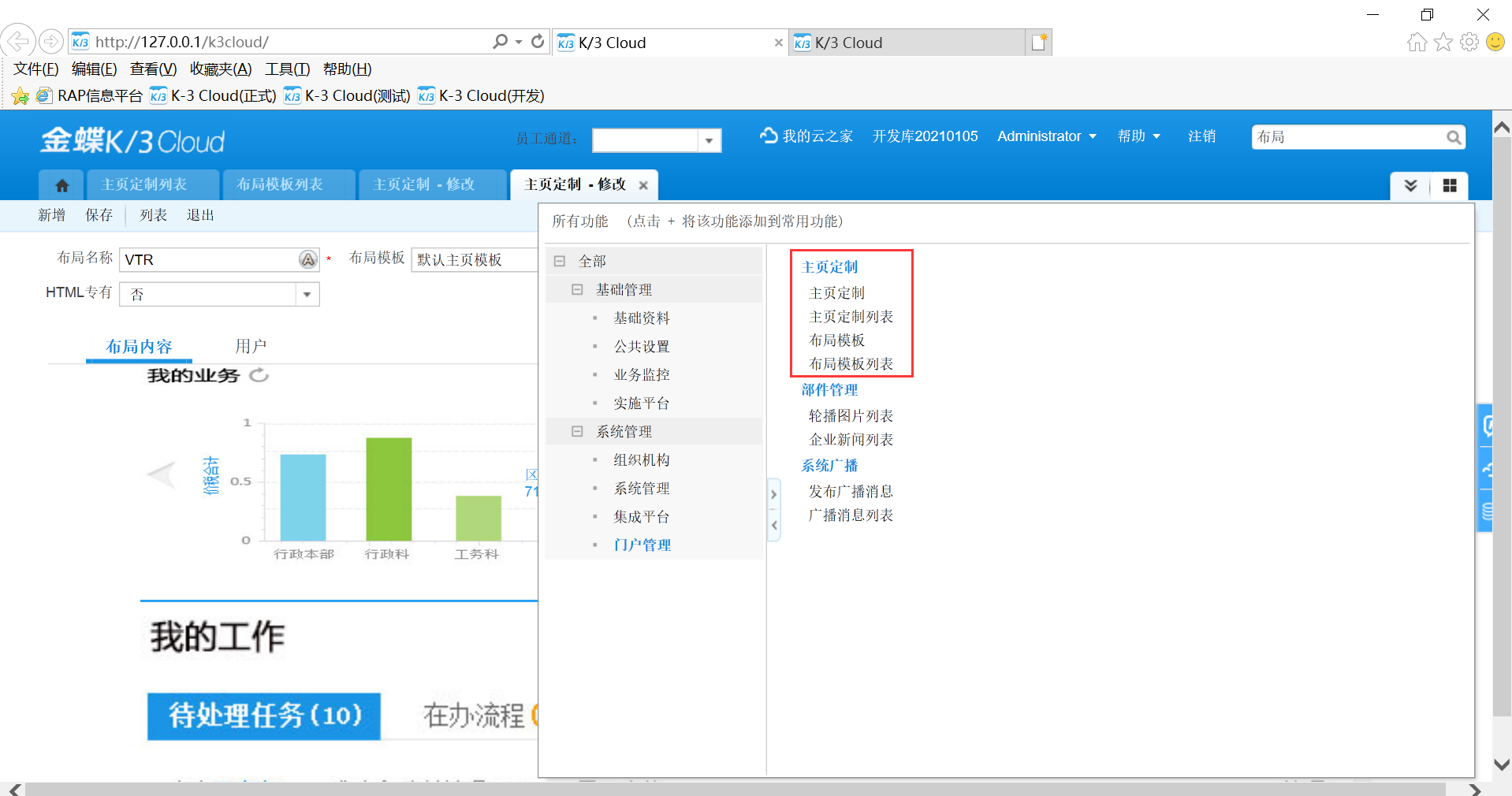The height and width of the screenshot is (796, 1512).
Task: Open the Administrator user menu
Action: (x=1047, y=136)
